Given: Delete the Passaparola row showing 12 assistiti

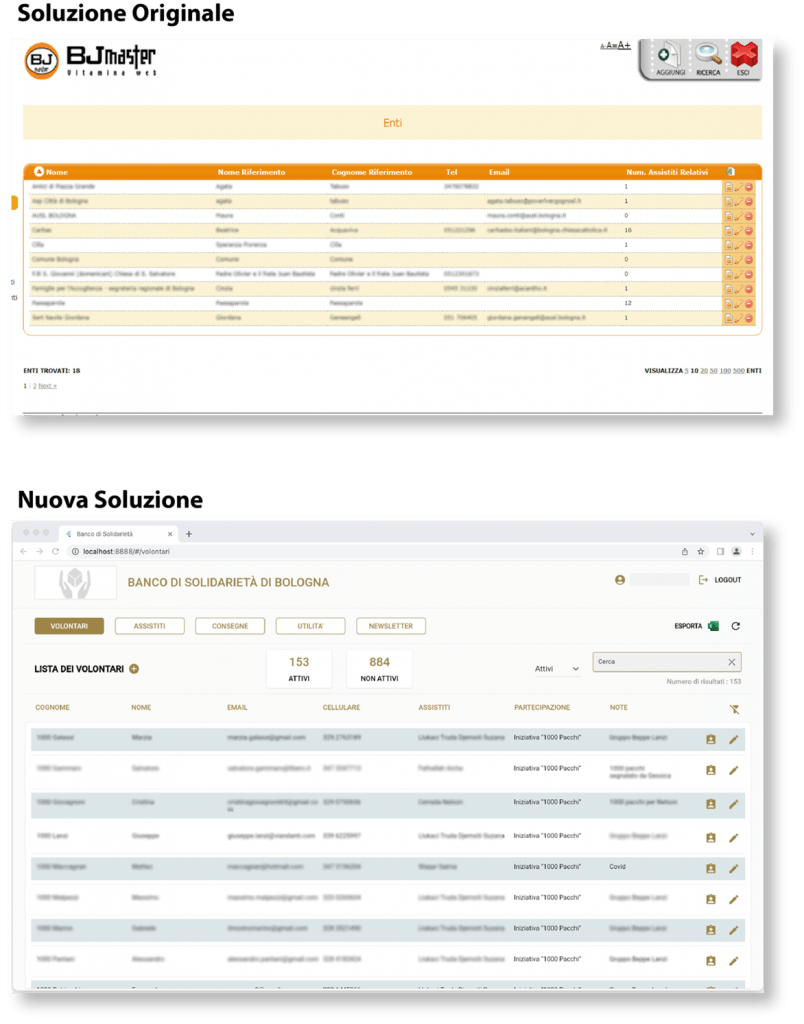Looking at the screenshot, I should pyautogui.click(x=749, y=304).
